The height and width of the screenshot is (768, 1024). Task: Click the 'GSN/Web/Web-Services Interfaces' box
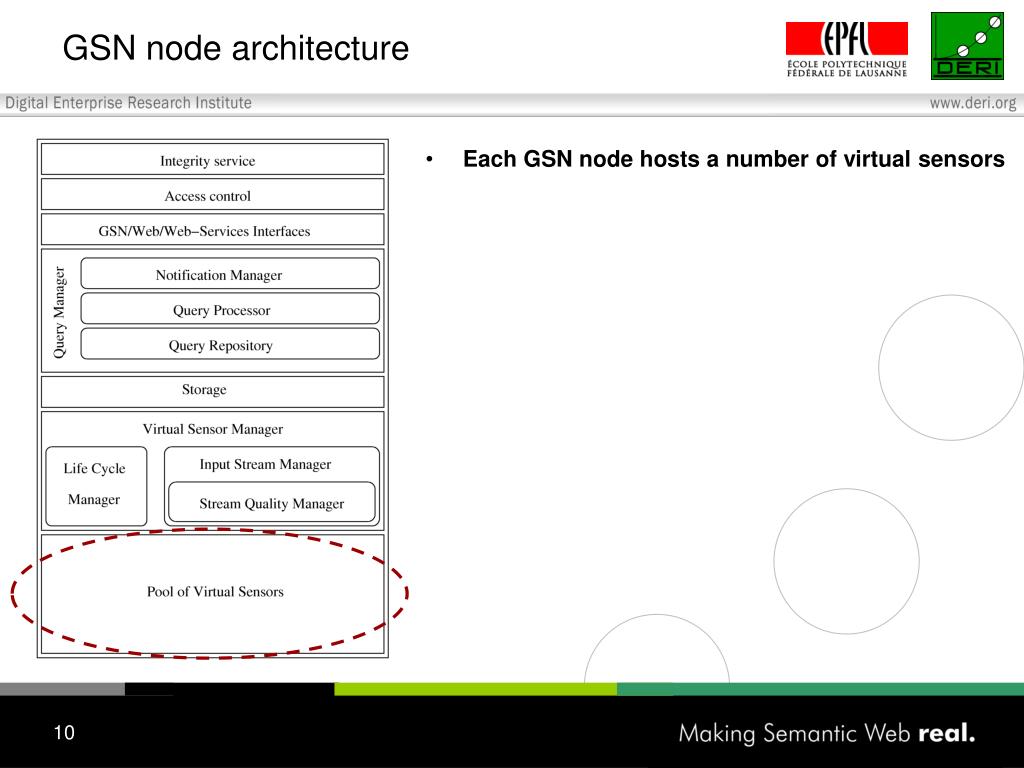pyautogui.click(x=213, y=230)
